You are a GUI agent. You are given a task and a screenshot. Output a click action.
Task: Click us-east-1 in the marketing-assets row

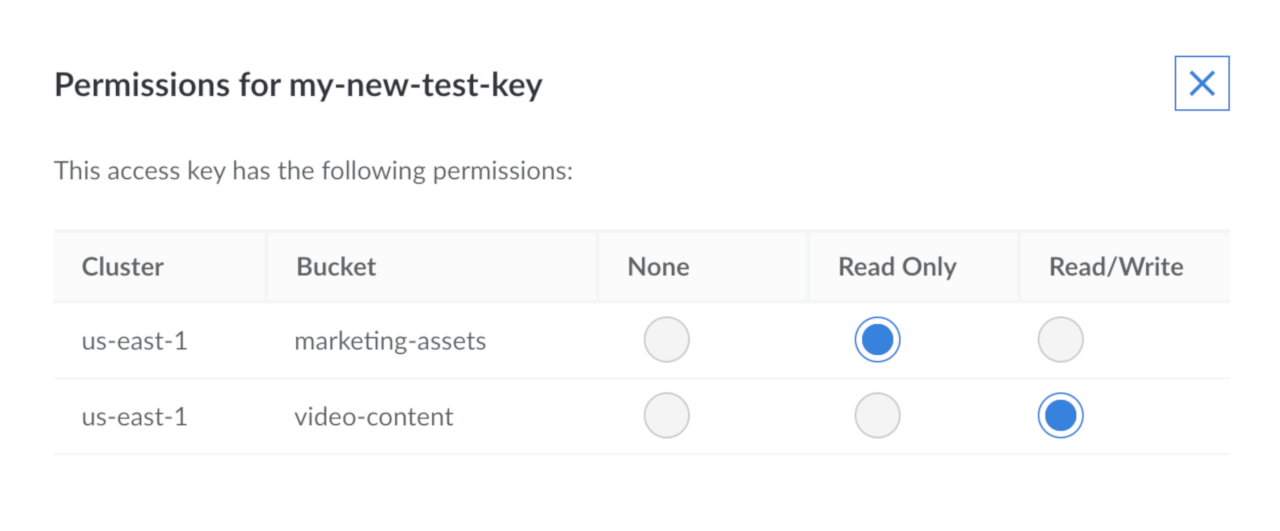coord(134,341)
